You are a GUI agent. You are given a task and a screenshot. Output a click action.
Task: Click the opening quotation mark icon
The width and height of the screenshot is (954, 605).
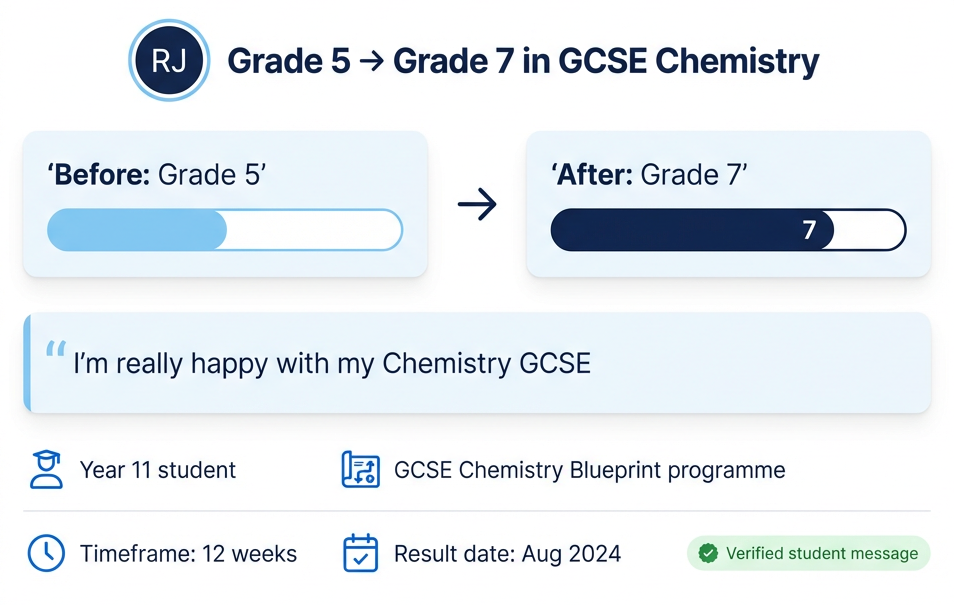[56, 349]
